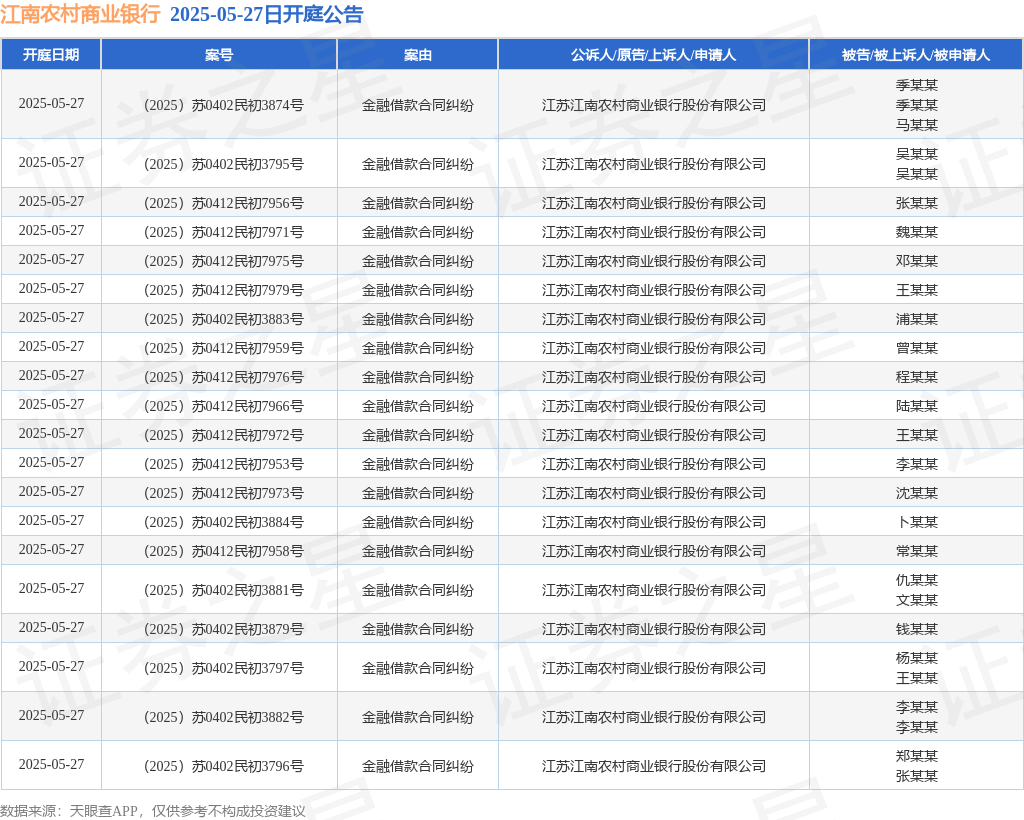
Task: Click the 被告/被上诉人/被申请人 column header
Action: click(916, 55)
